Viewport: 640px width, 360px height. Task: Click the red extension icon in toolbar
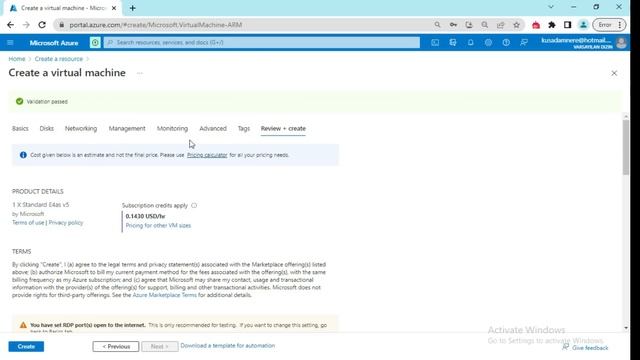[x=536, y=25]
